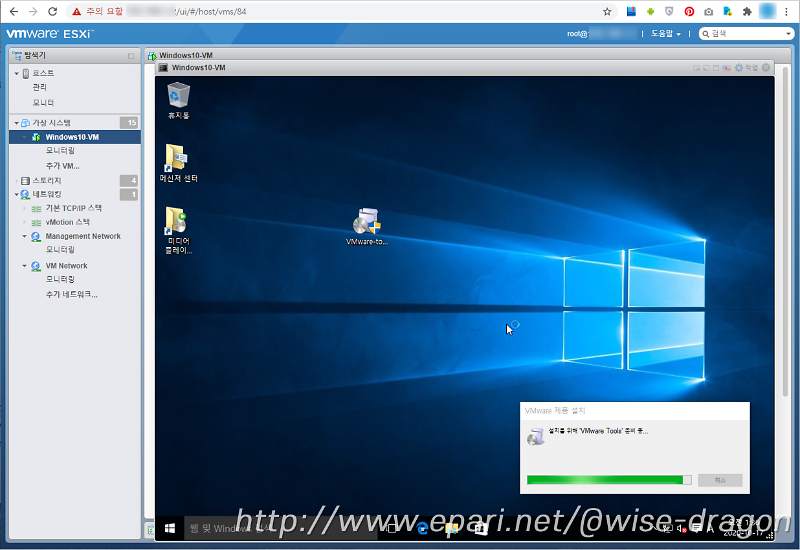Click the blue floppy-disk extension icon
Viewport: 800px width, 550px height.
[x=631, y=11]
